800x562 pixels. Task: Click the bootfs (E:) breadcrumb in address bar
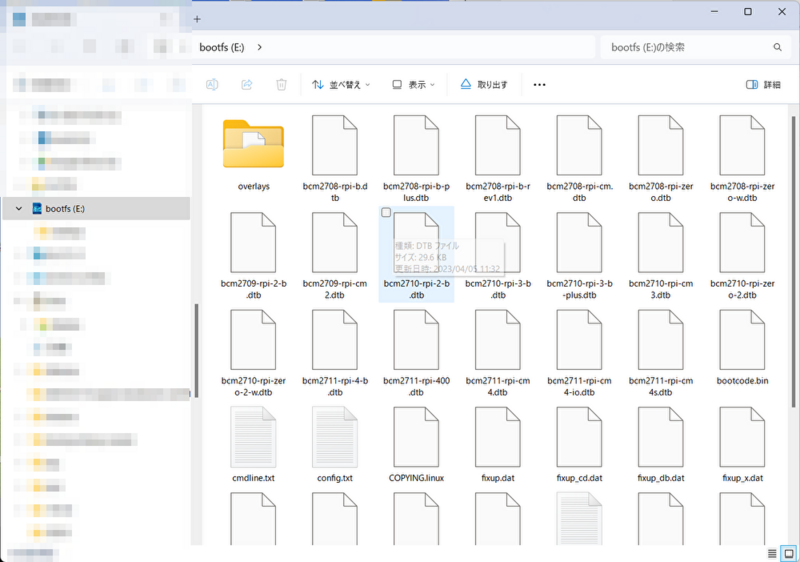pos(222,47)
